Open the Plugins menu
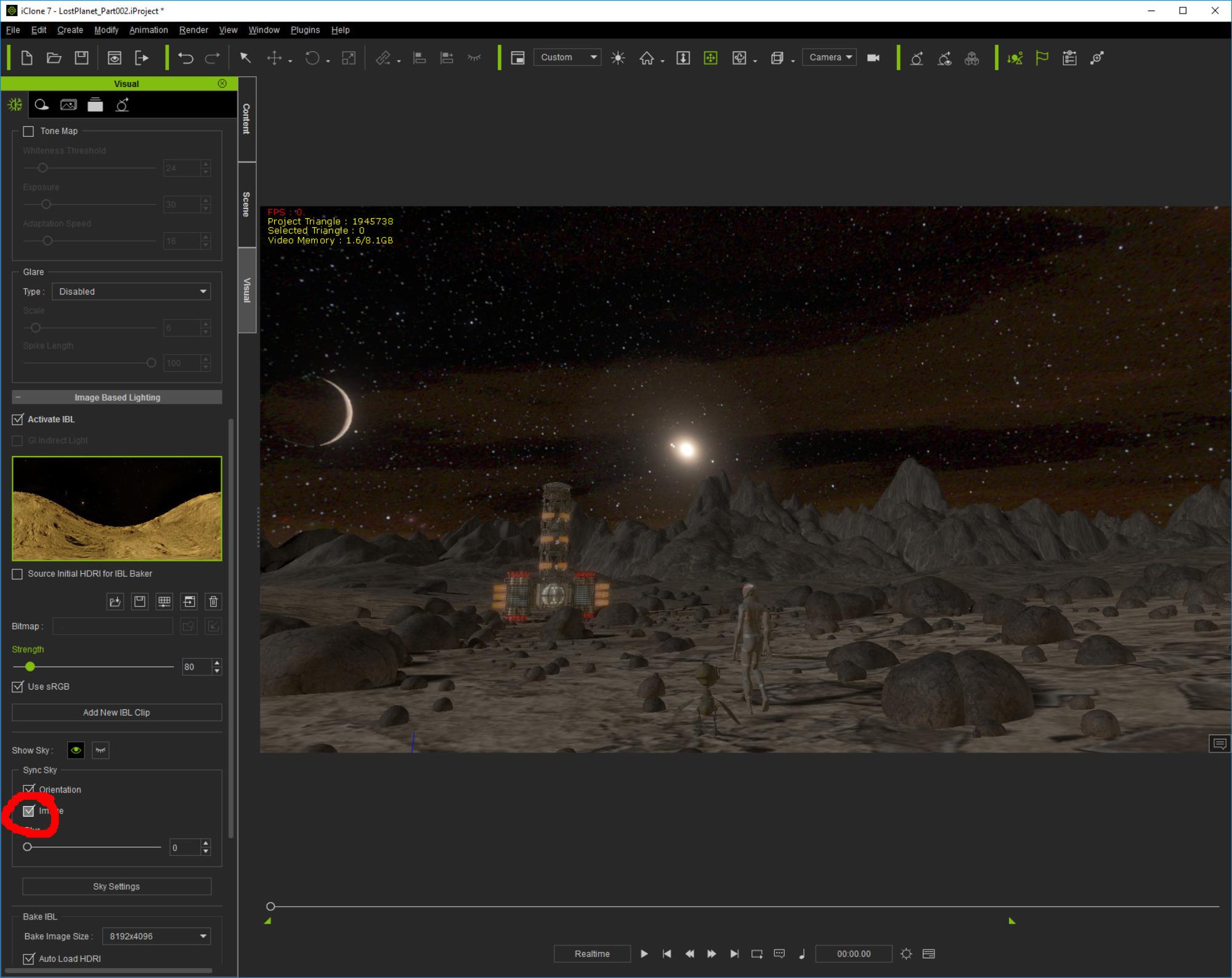1232x978 pixels. pyautogui.click(x=305, y=30)
